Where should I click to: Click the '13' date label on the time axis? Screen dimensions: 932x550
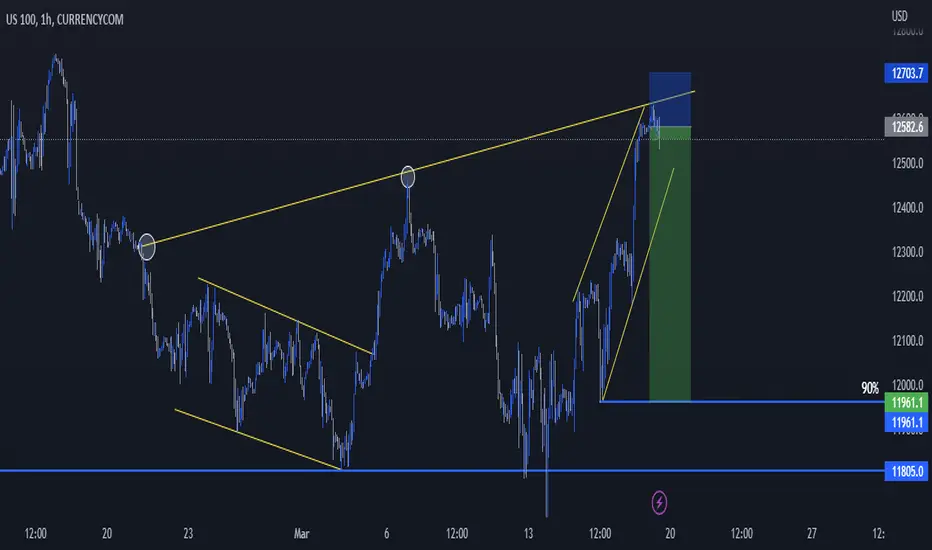(x=528, y=533)
